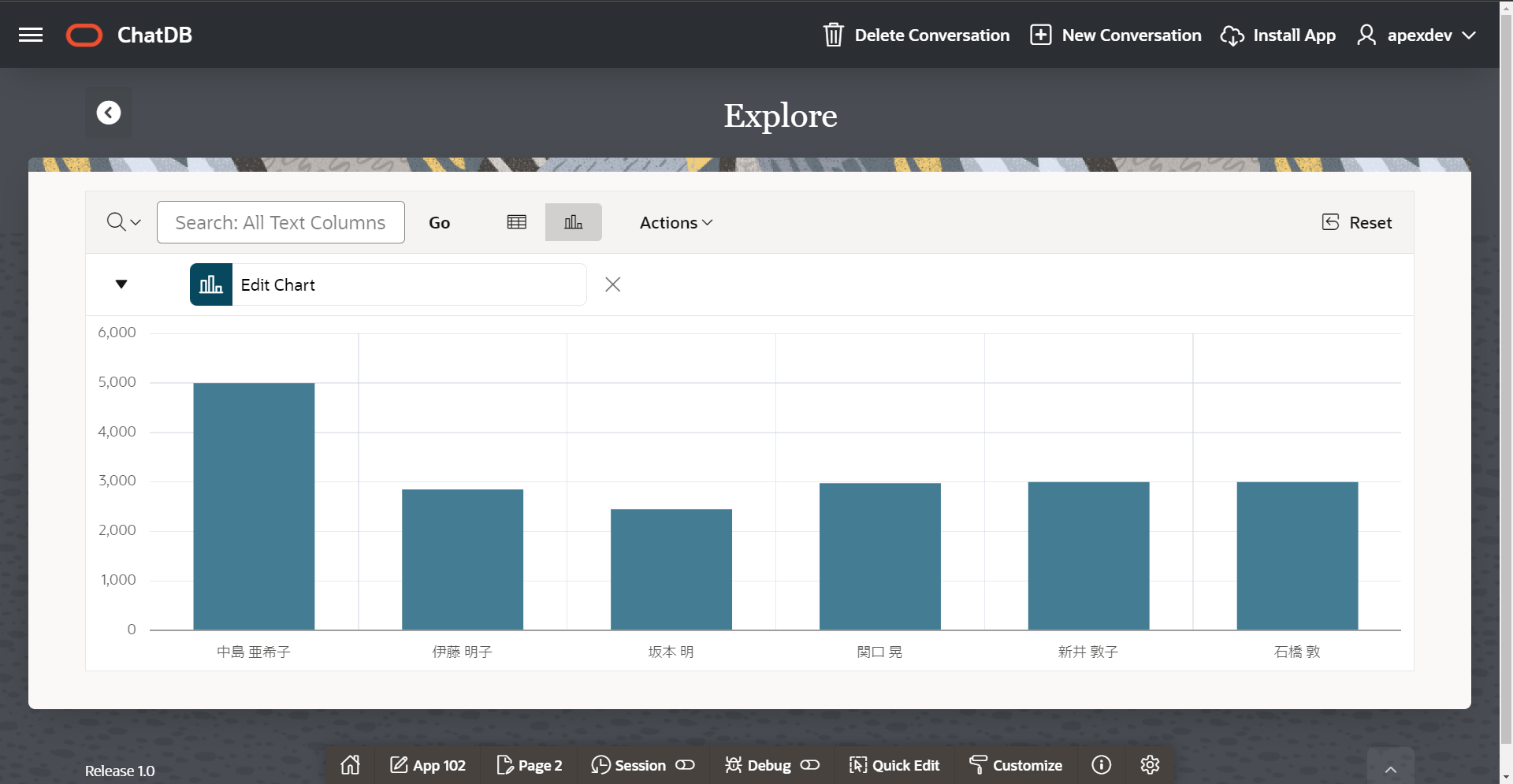Open the info icon in developer toolbar
Screen dimensions: 1513x784
1102,764
